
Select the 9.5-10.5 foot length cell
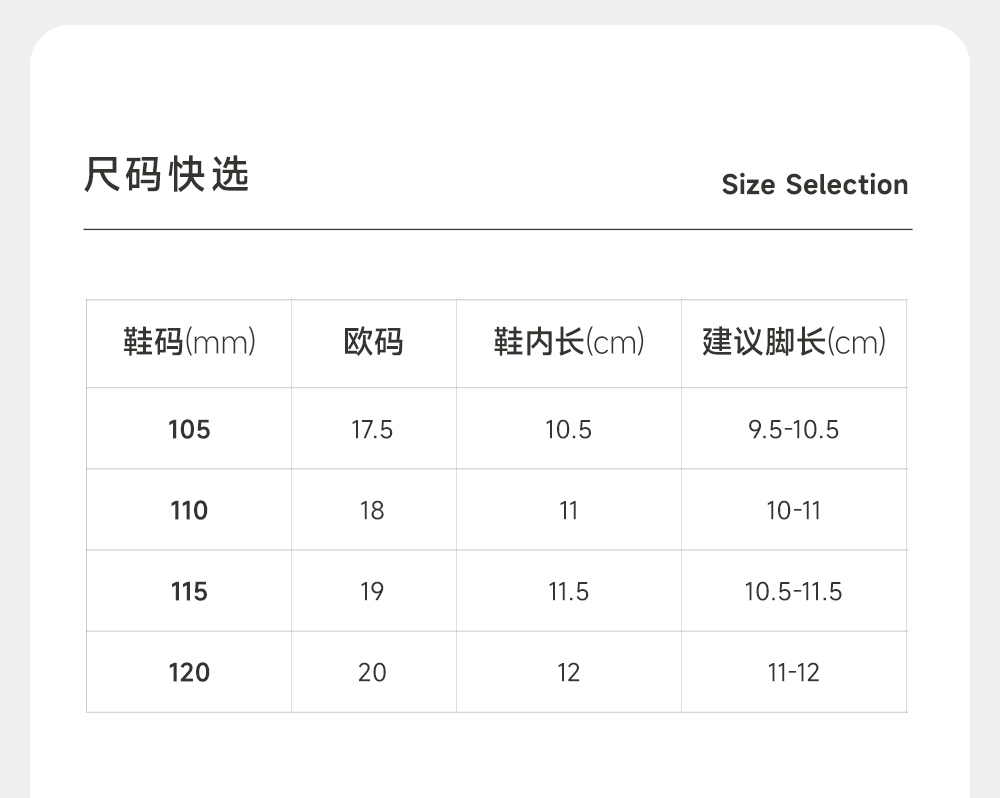click(794, 430)
